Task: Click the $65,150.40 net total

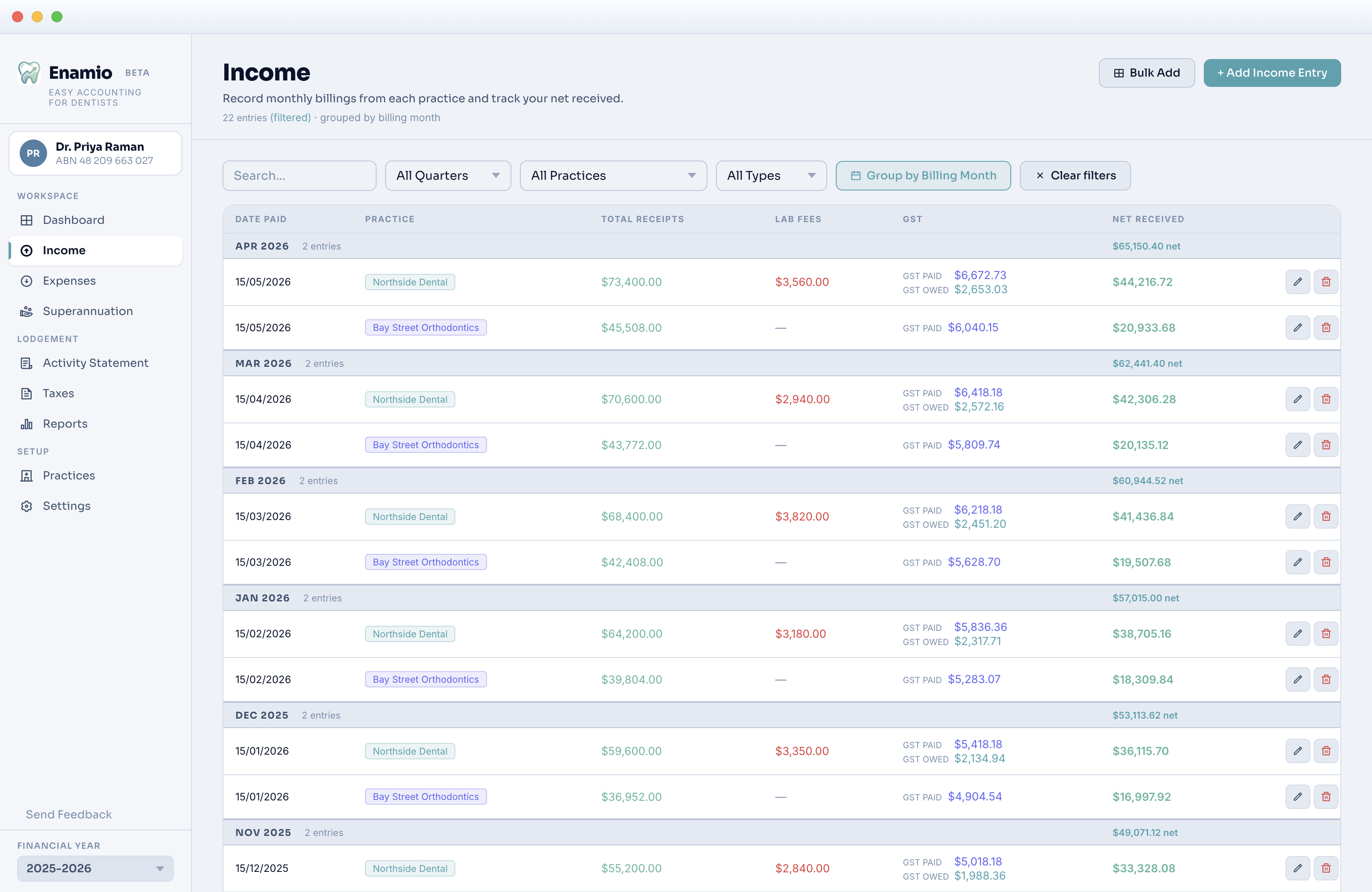Action: click(1146, 246)
